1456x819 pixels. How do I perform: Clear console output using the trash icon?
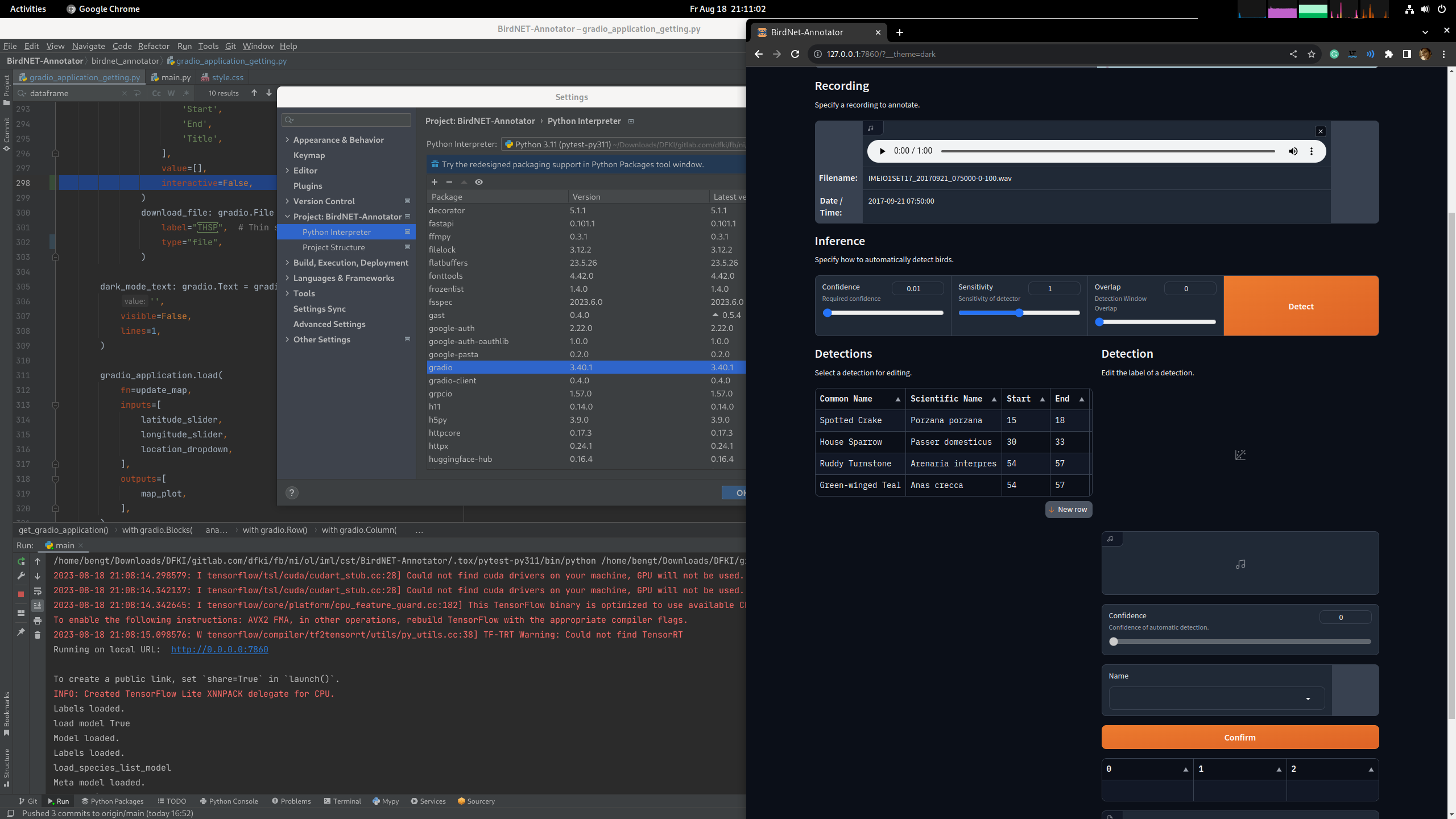coord(38,635)
